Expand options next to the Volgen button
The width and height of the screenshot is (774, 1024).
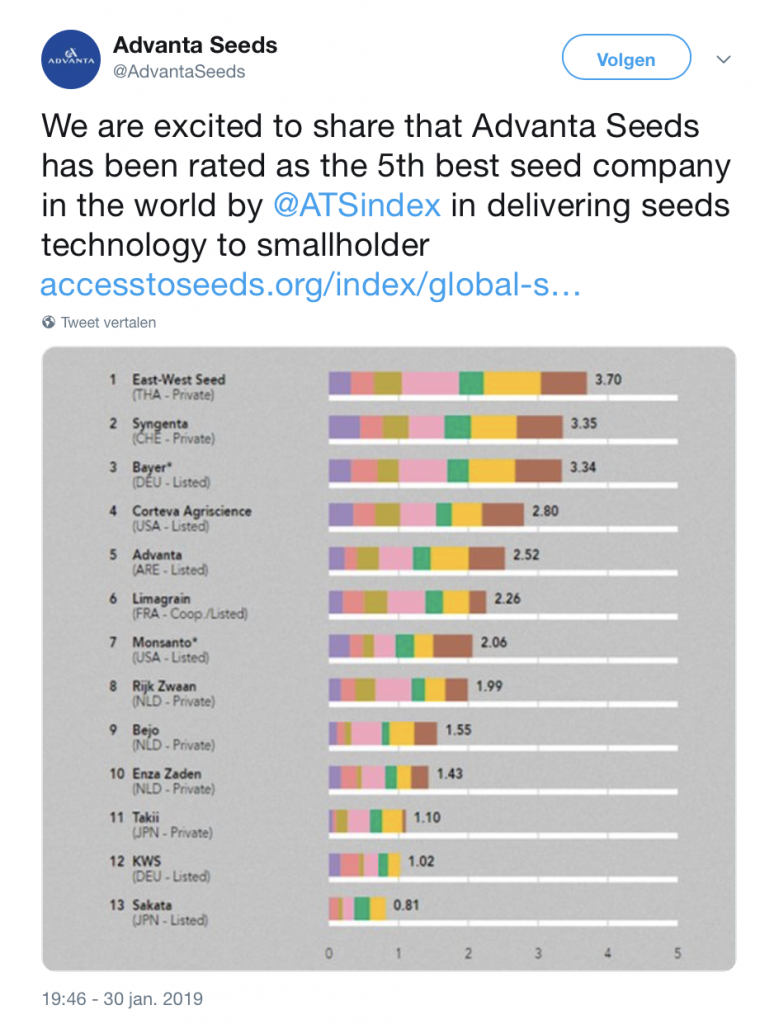pos(723,58)
